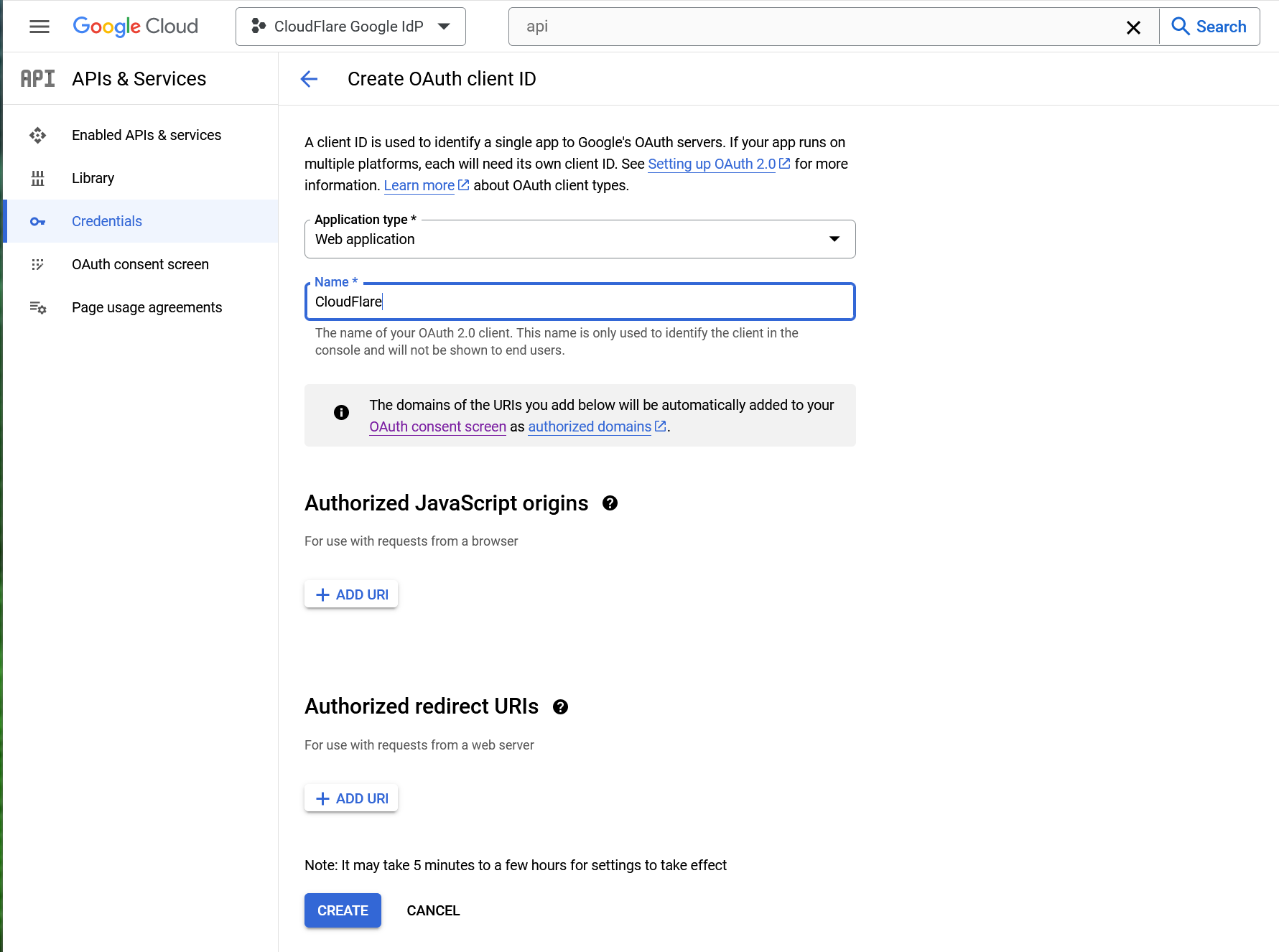
Task: Click the settings take effect note text
Action: point(516,865)
